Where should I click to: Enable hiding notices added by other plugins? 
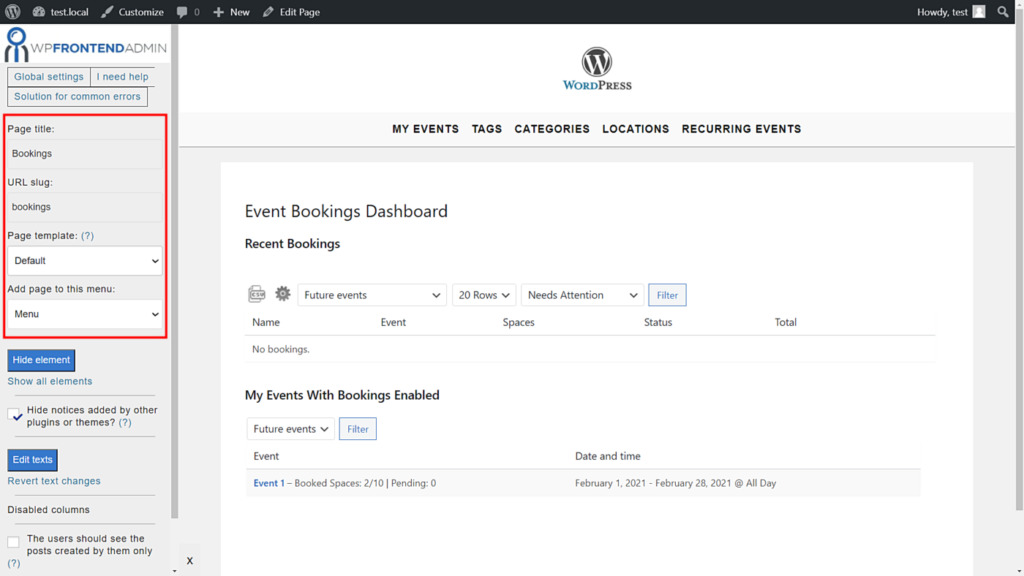click(13, 409)
